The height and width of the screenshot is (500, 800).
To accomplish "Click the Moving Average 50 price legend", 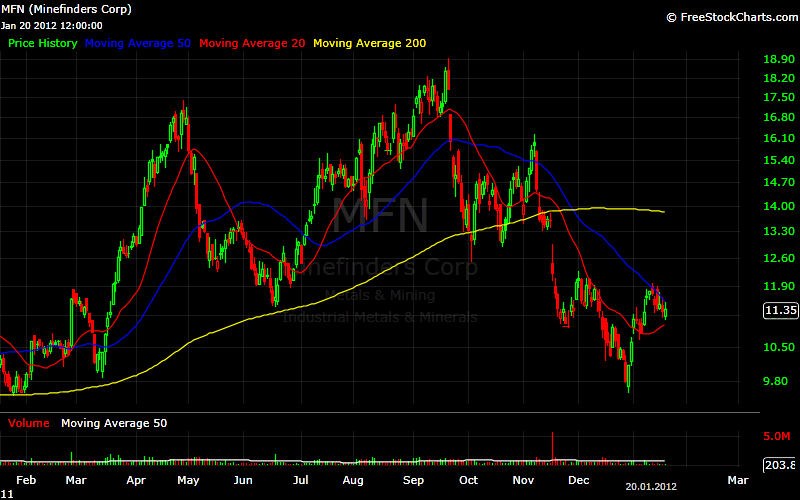I will click(138, 43).
